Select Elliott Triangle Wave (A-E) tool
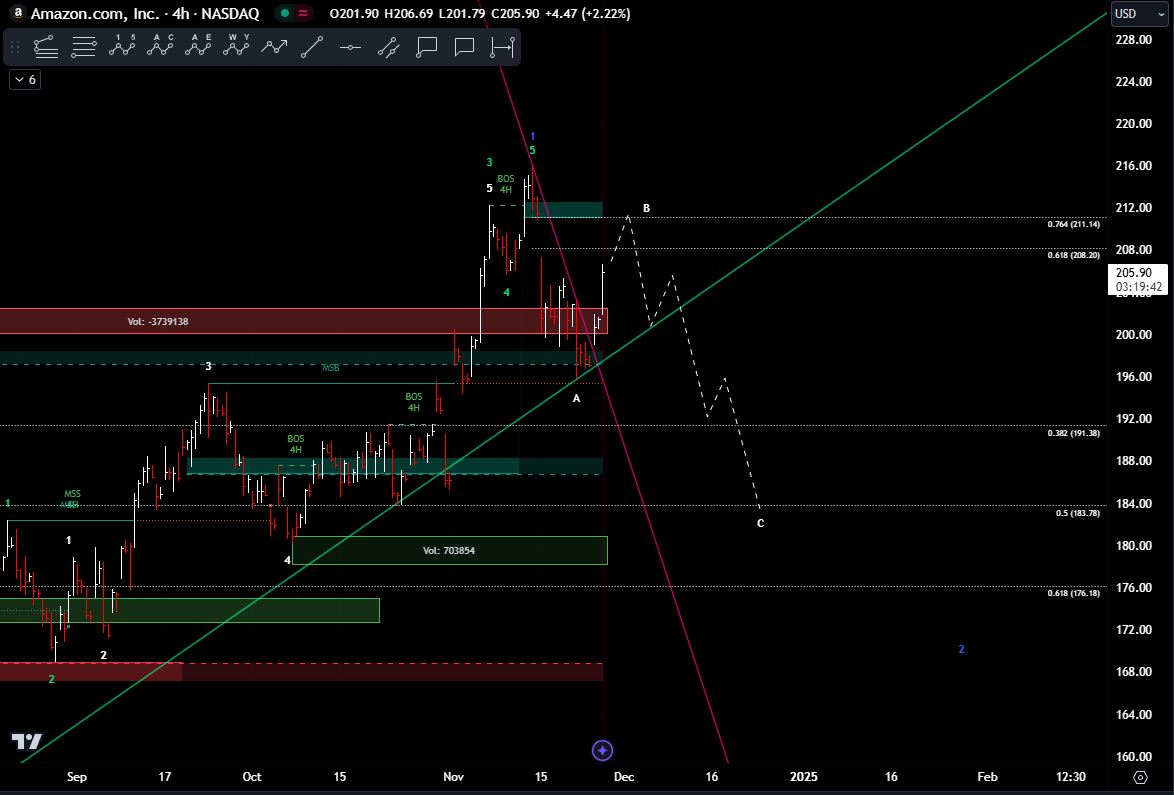Screen dimensions: 1174x795 click(x=198, y=47)
